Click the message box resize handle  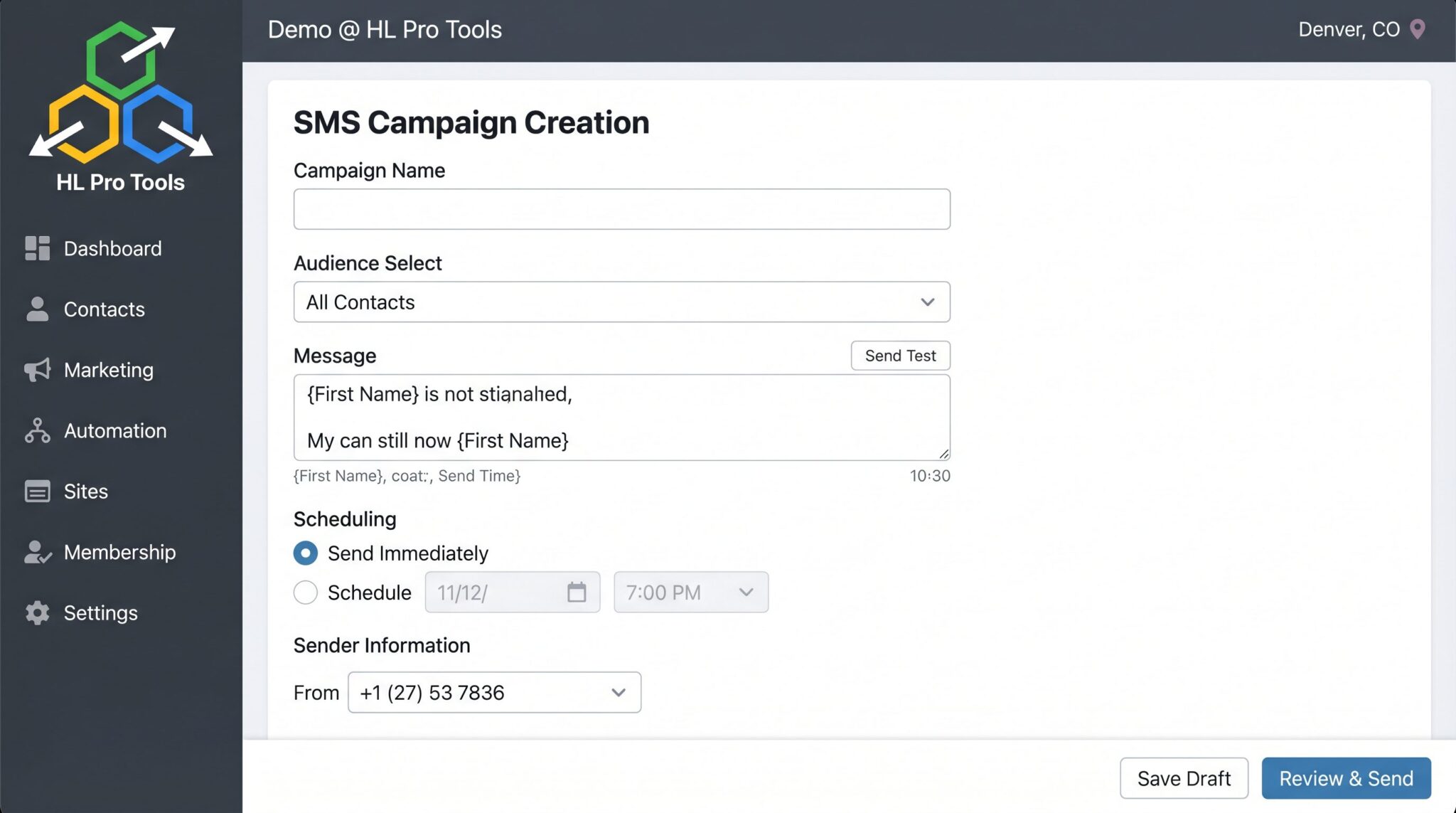(x=943, y=454)
